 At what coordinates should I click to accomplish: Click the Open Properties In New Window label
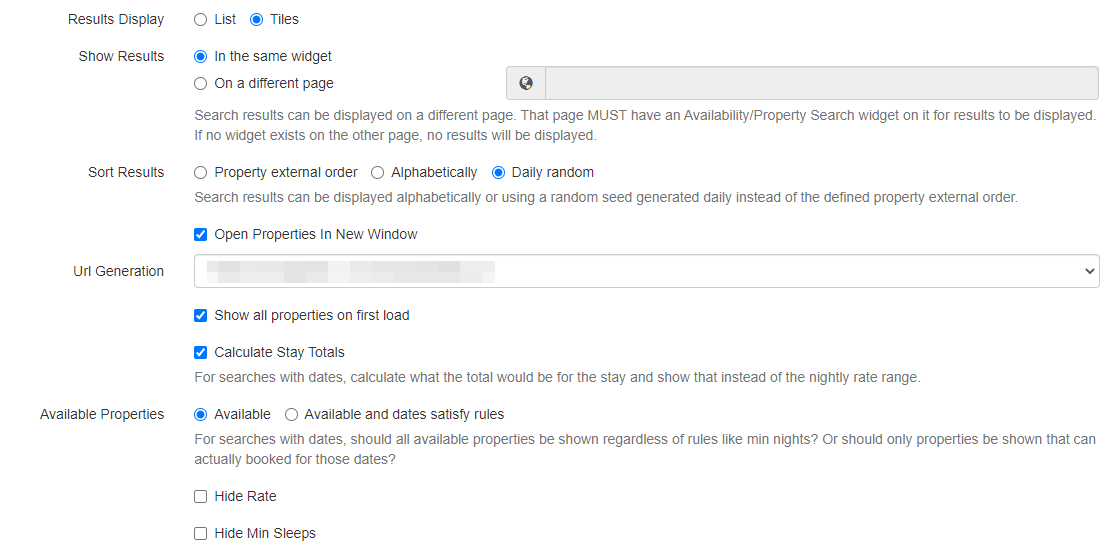coord(316,234)
